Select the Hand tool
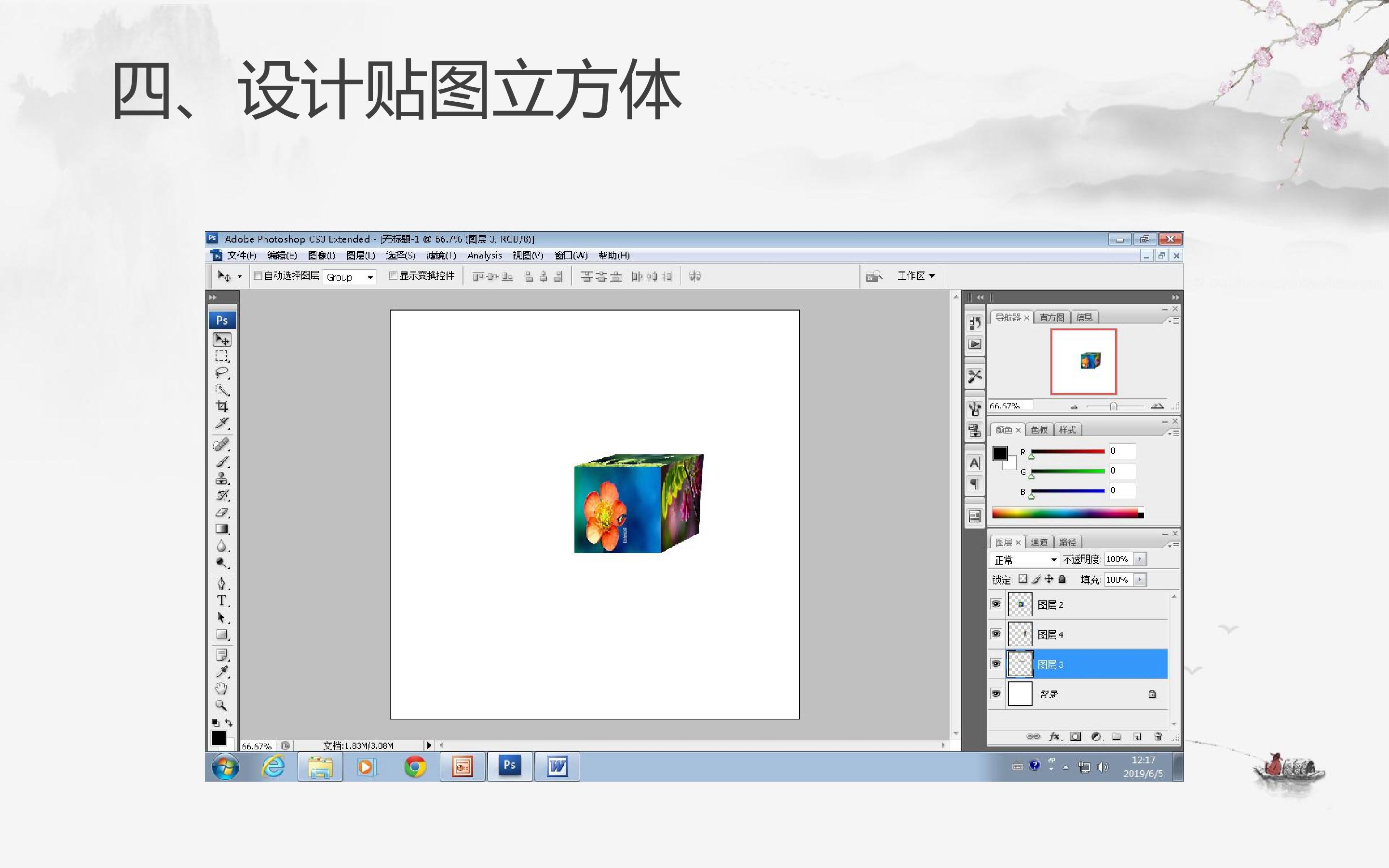 click(x=221, y=688)
